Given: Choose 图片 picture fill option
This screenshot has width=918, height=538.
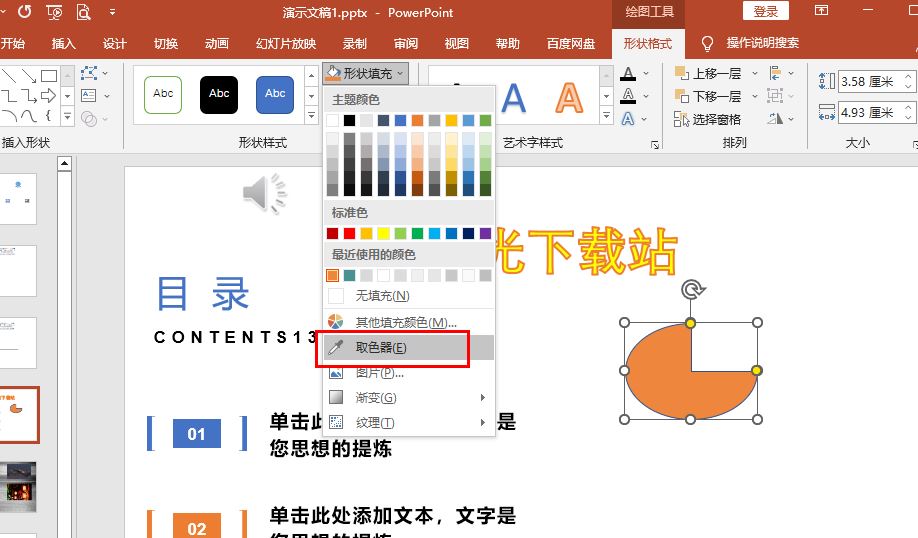Looking at the screenshot, I should 379,373.
